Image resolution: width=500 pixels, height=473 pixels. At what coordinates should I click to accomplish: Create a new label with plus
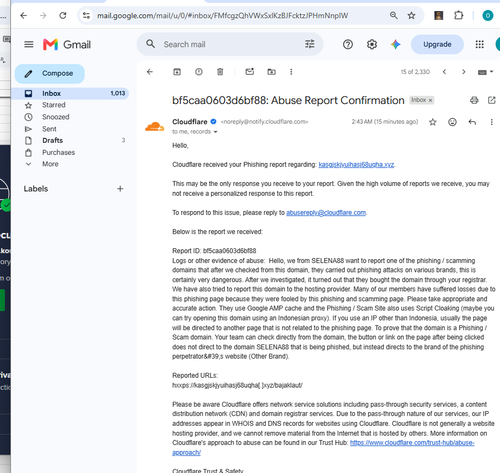(120, 189)
